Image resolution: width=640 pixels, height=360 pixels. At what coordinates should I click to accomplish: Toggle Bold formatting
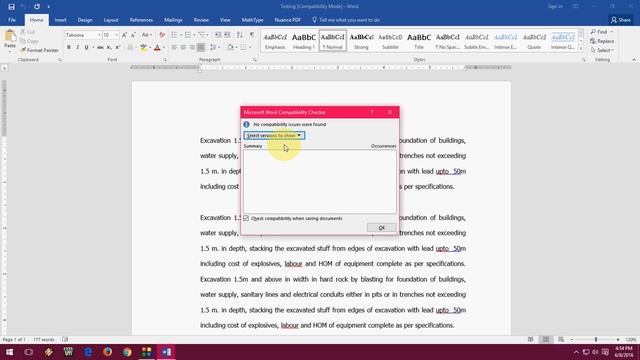click(x=69, y=48)
